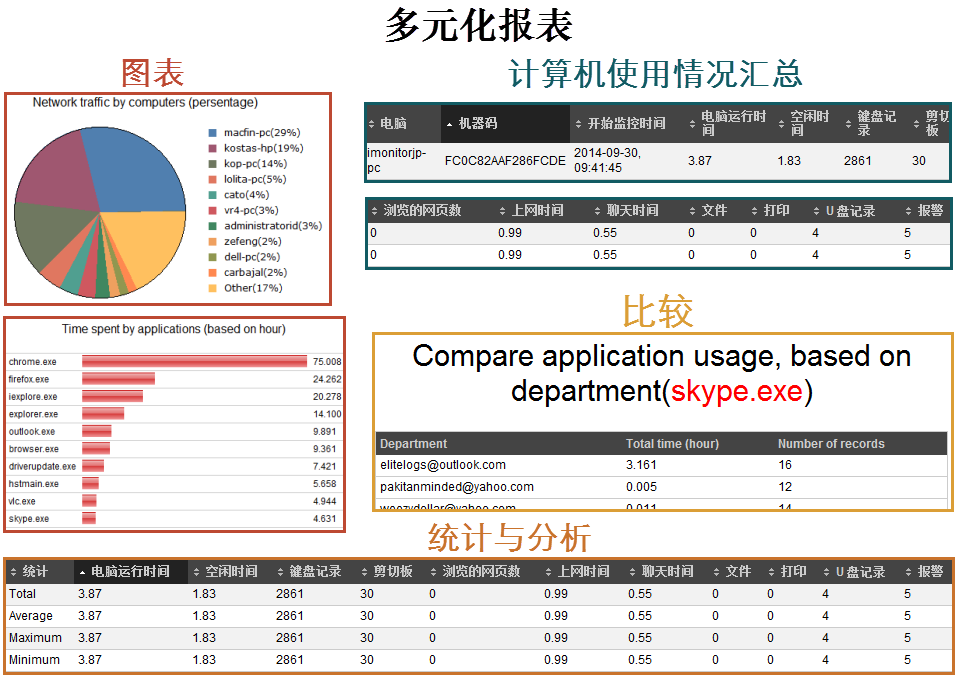Screen dimensions: 960x683
Task: Sort summary table by 剪切板 column
Action: tap(917, 124)
